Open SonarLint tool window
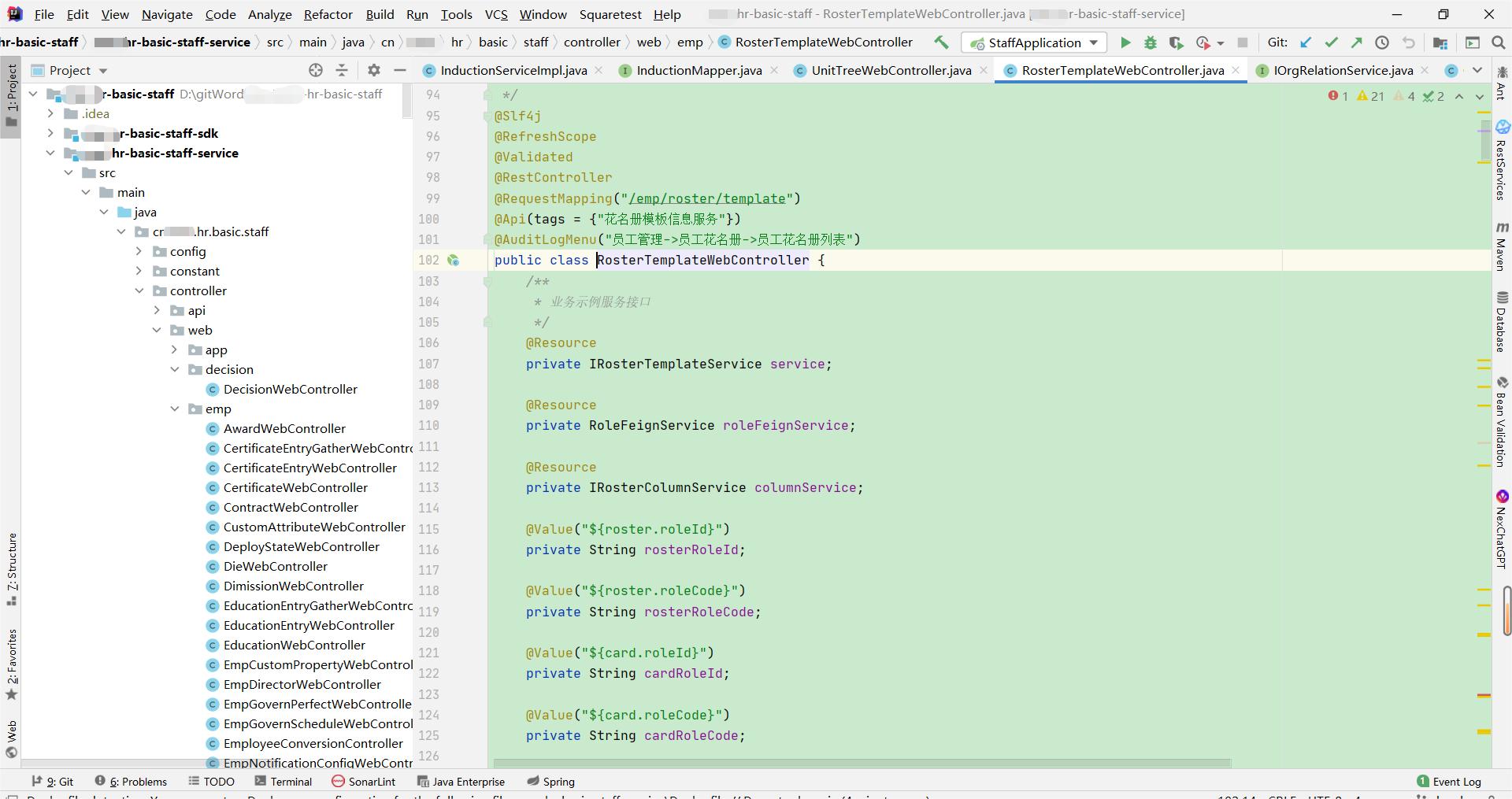 click(363, 782)
